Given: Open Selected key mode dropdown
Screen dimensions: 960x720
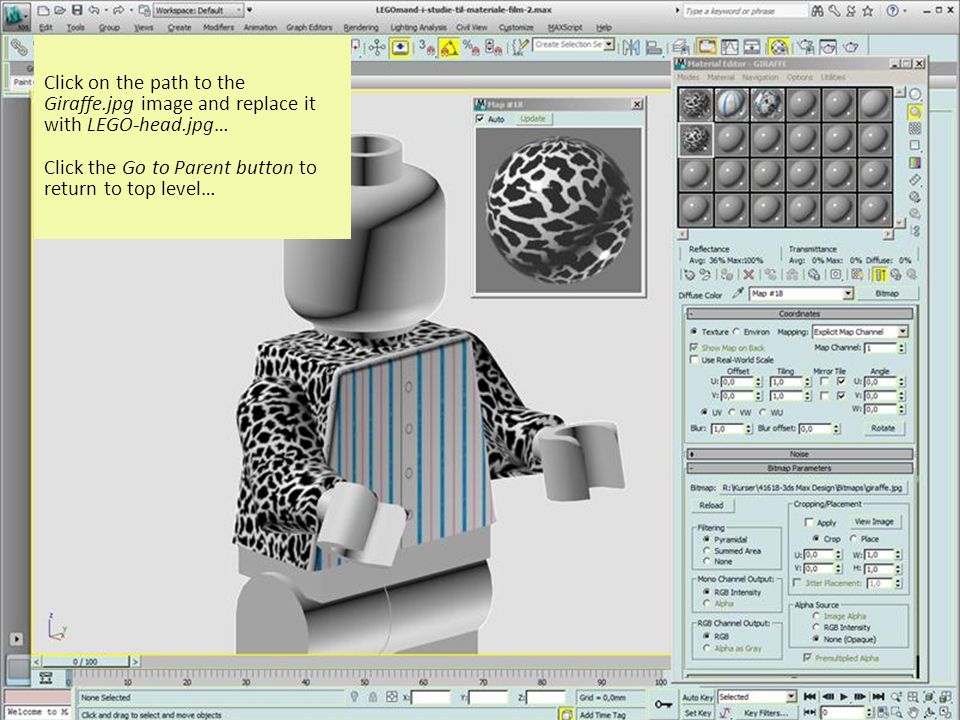Looking at the screenshot, I should click(x=790, y=697).
